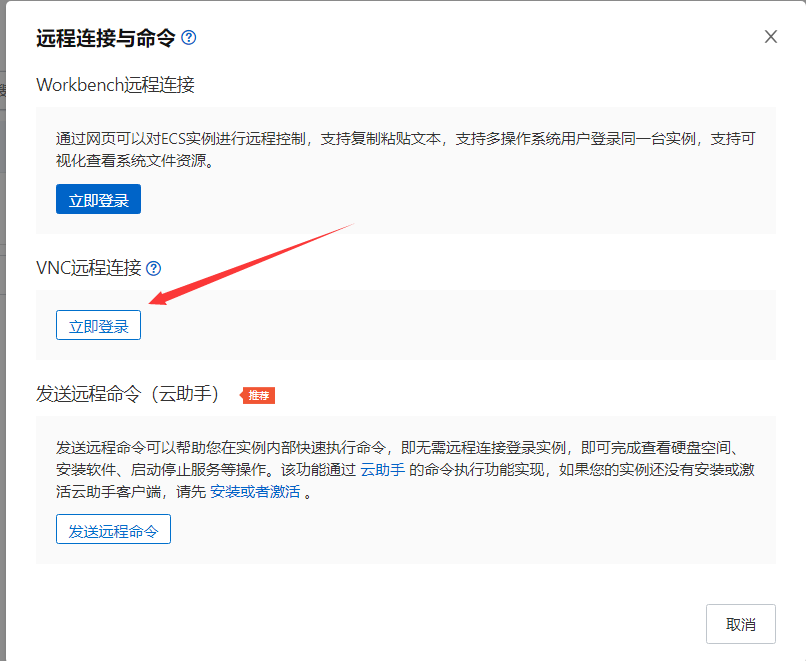The width and height of the screenshot is (806, 661).
Task: Select the Workbench远程连接 section heading
Action: coord(116,85)
